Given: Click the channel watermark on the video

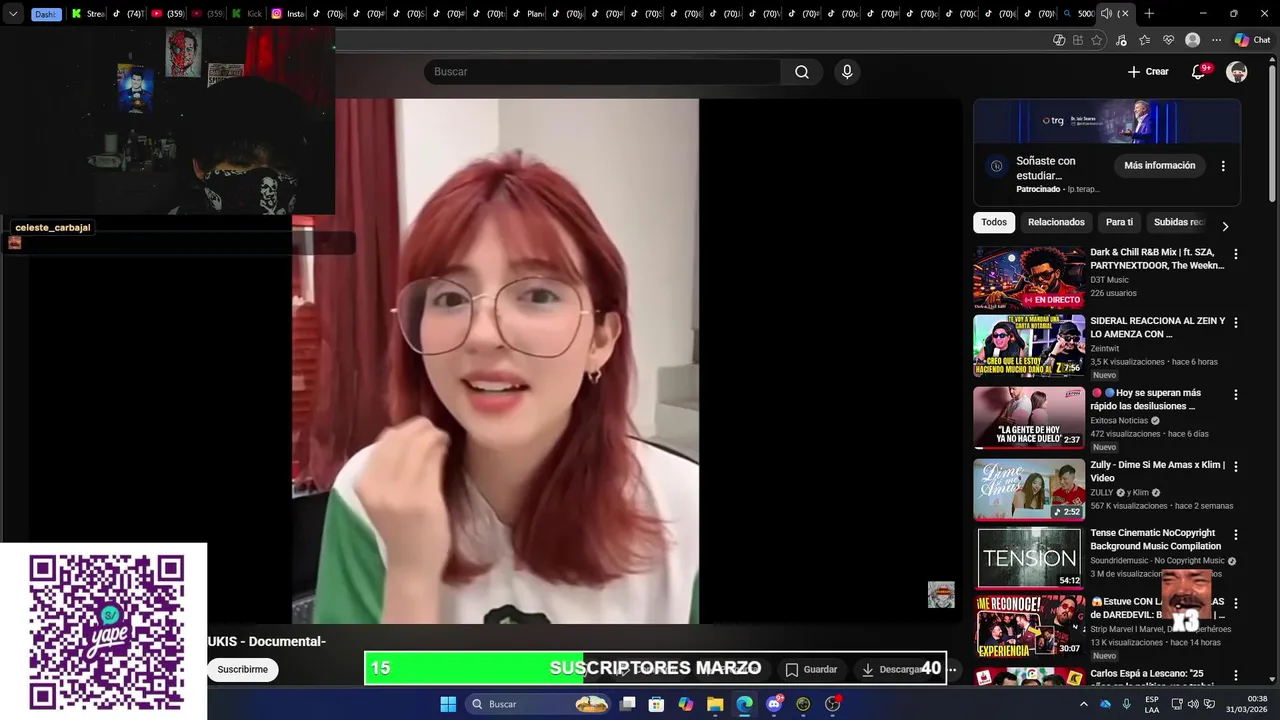Looking at the screenshot, I should [x=941, y=595].
